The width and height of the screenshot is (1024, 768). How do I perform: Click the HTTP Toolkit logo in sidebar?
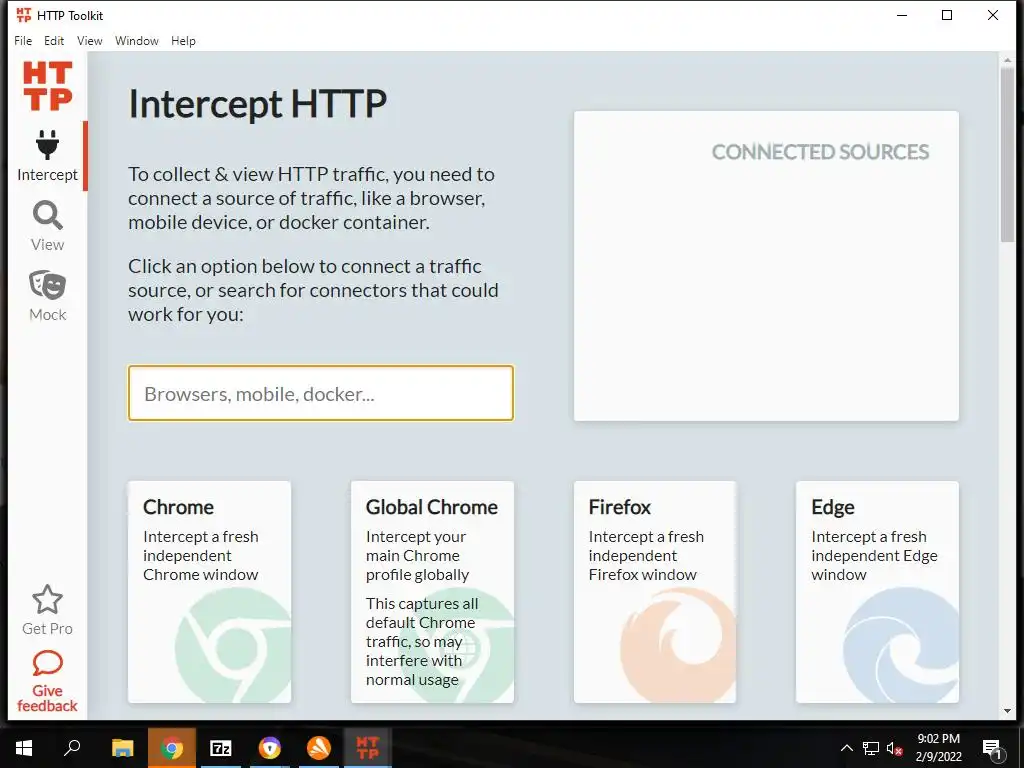pyautogui.click(x=47, y=86)
